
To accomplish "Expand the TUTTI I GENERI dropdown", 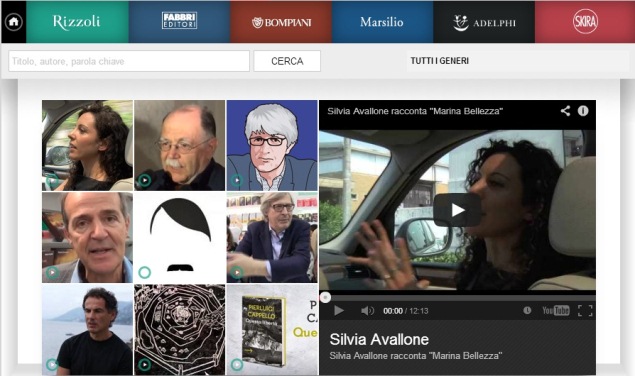I will click(x=518, y=61).
